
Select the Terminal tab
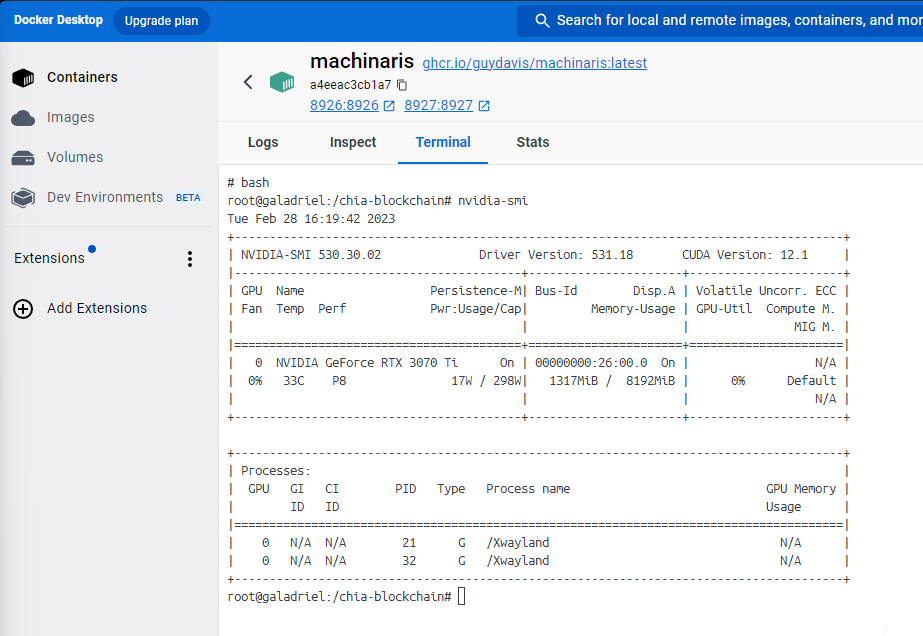tap(443, 143)
